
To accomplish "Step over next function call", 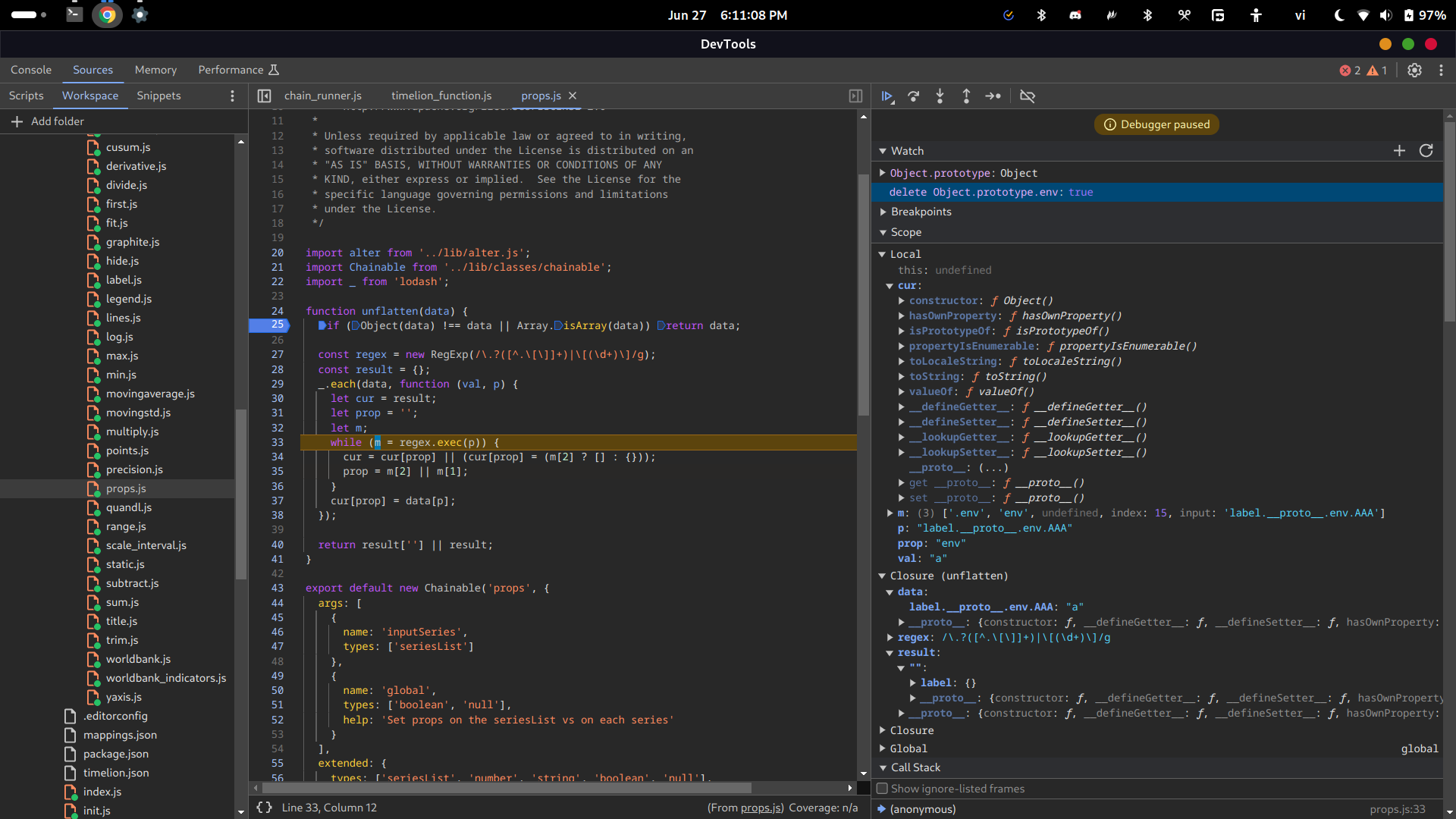I will click(914, 96).
